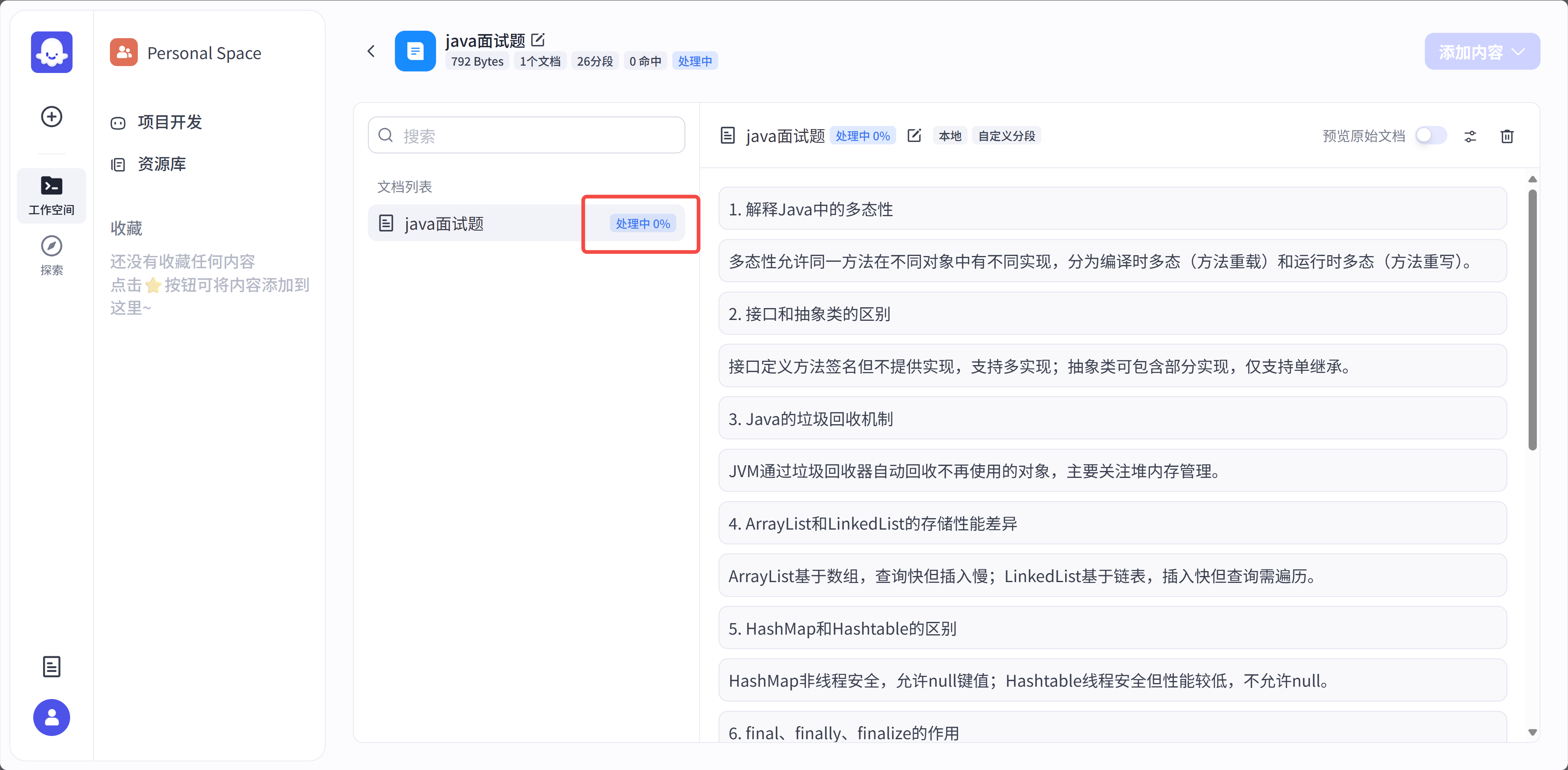Click the back arrow beside java面试题
Screen dimensions: 1568x770
[x=371, y=51]
